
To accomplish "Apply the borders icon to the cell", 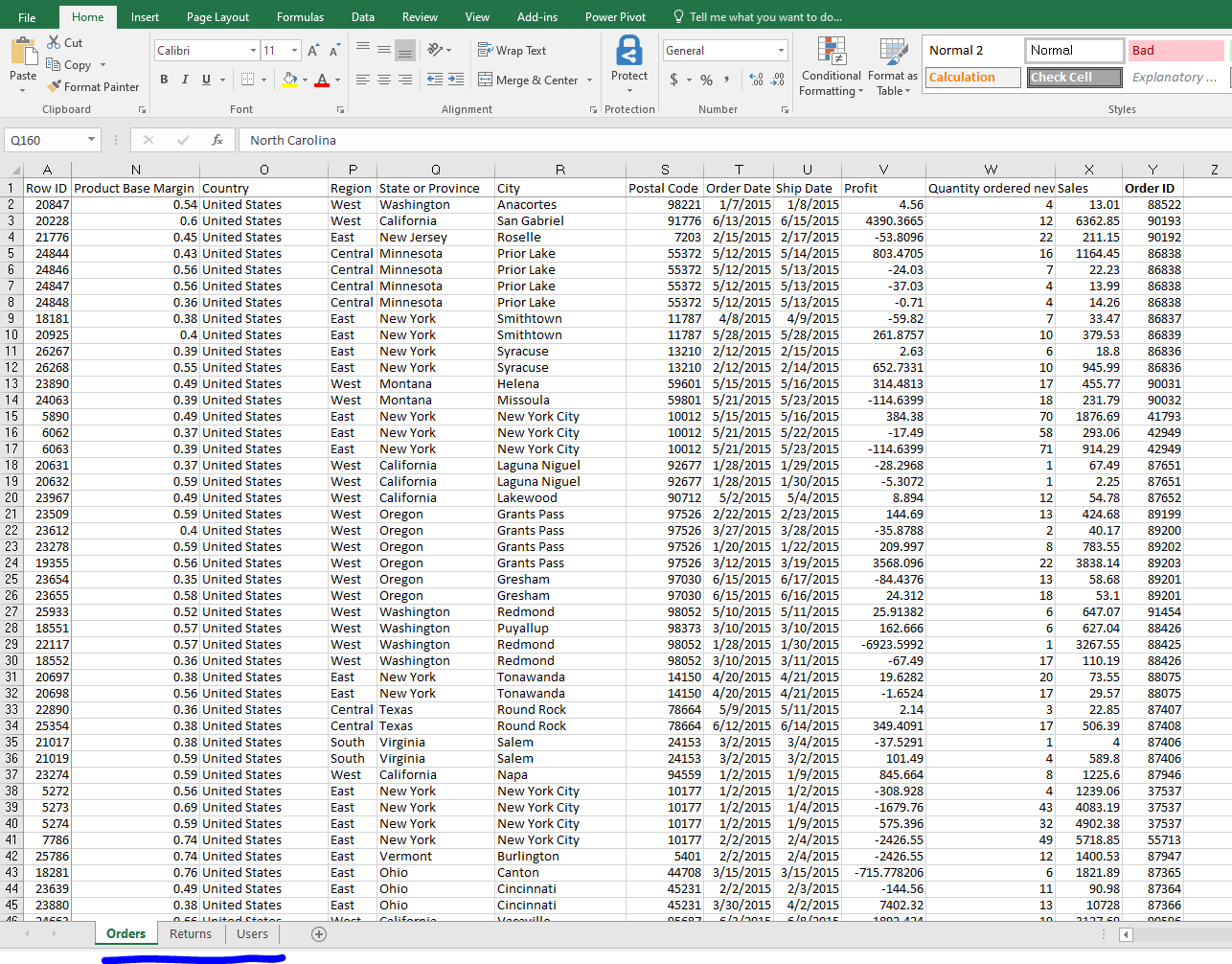I will [x=247, y=80].
